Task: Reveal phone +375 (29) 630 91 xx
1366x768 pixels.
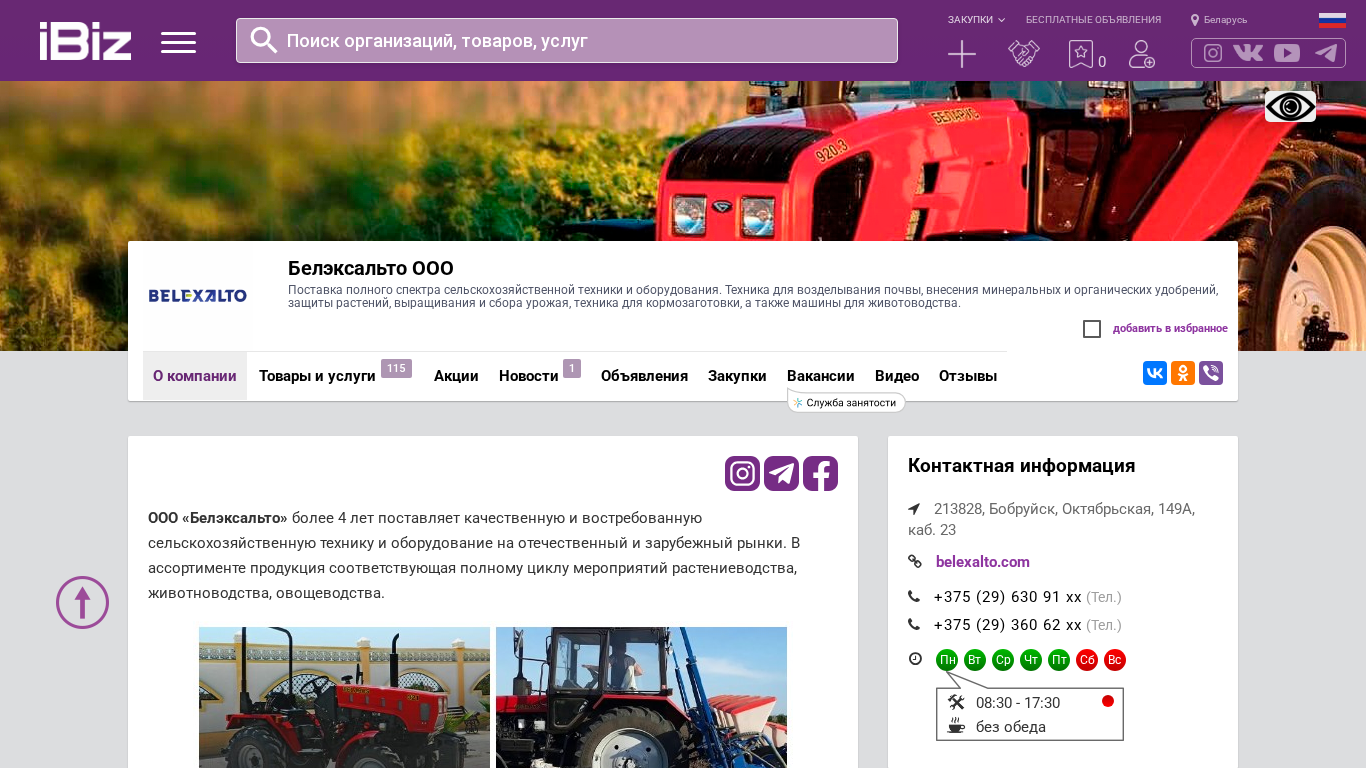Action: (1008, 597)
